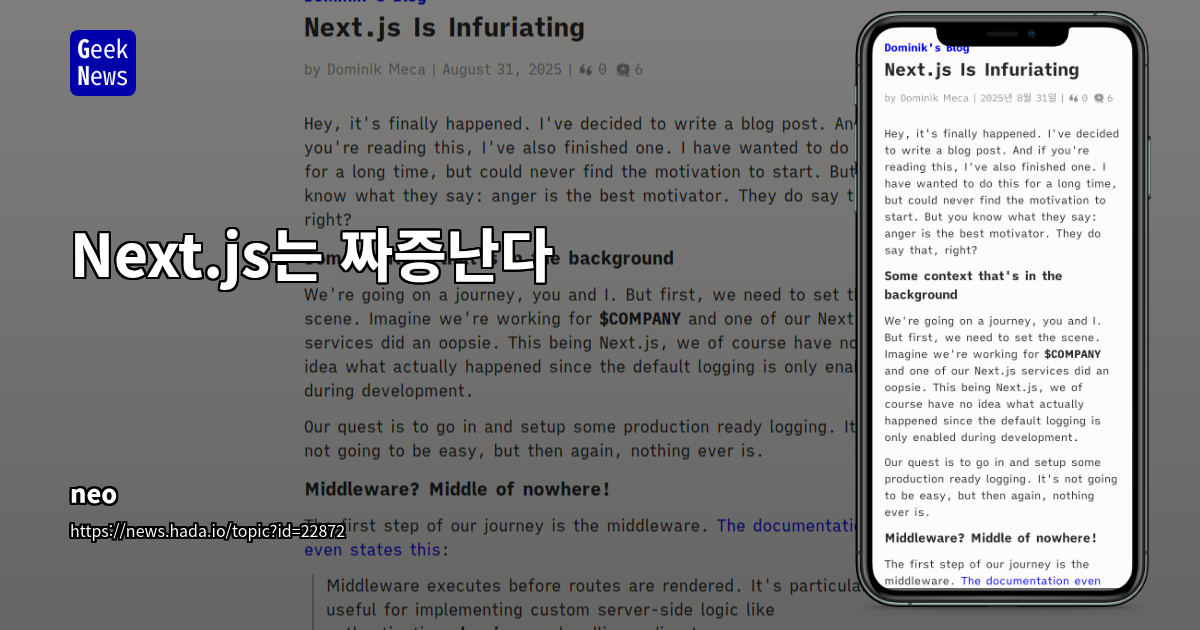Click the phone mockup's notch camera
The width and height of the screenshot is (1200, 630).
[x=1030, y=34]
